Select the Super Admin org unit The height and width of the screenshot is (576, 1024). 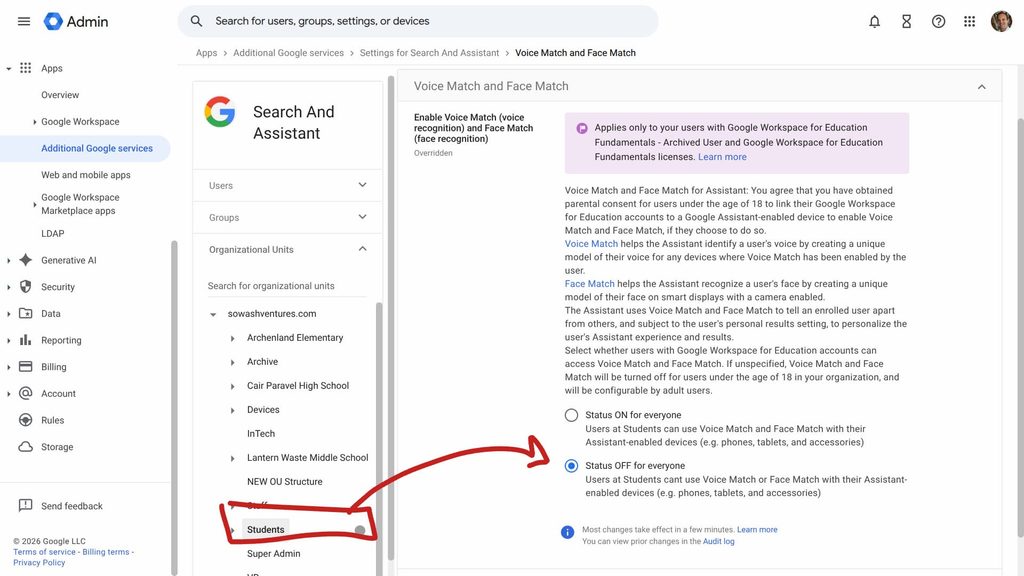(x=274, y=554)
